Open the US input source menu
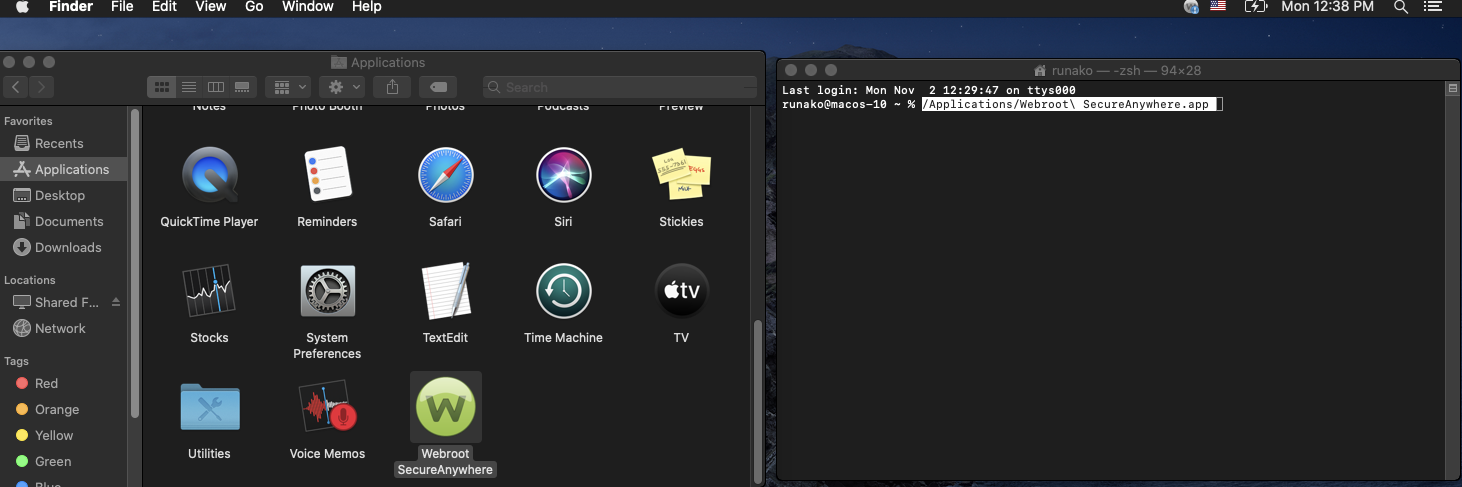Image resolution: width=1462 pixels, height=487 pixels. [1218, 7]
